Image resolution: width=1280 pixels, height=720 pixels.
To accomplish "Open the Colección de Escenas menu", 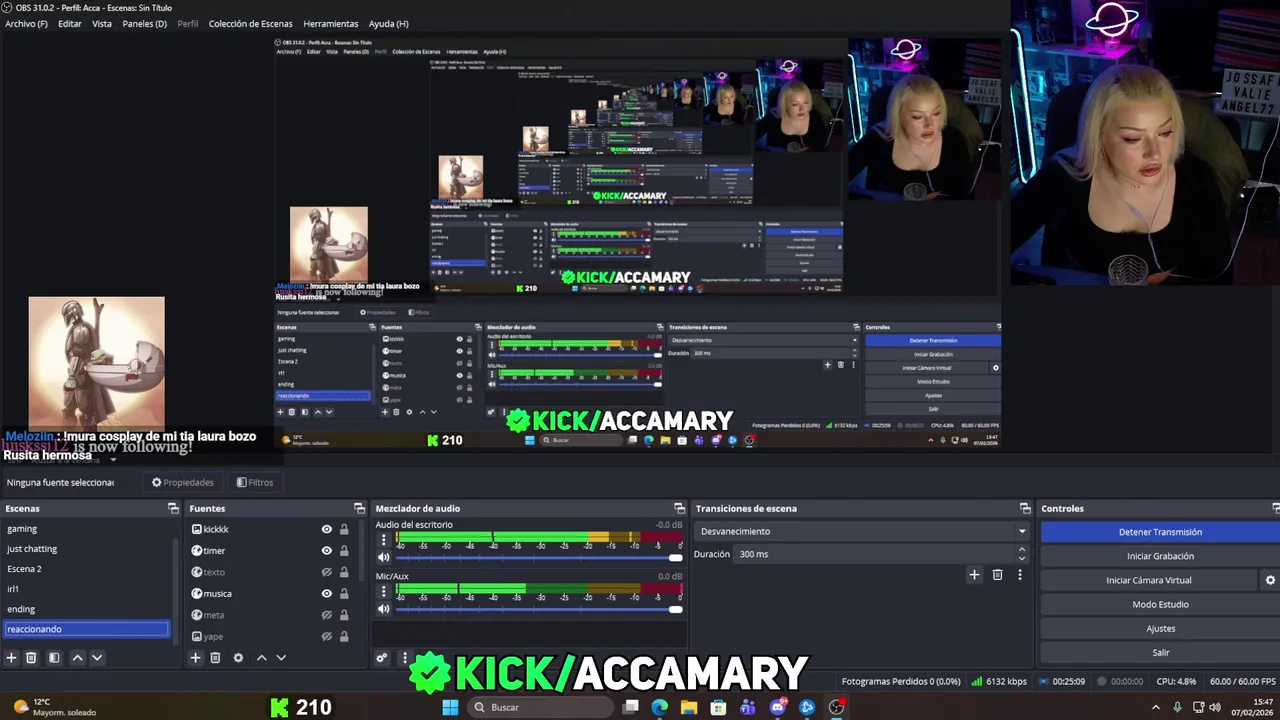I will point(250,23).
